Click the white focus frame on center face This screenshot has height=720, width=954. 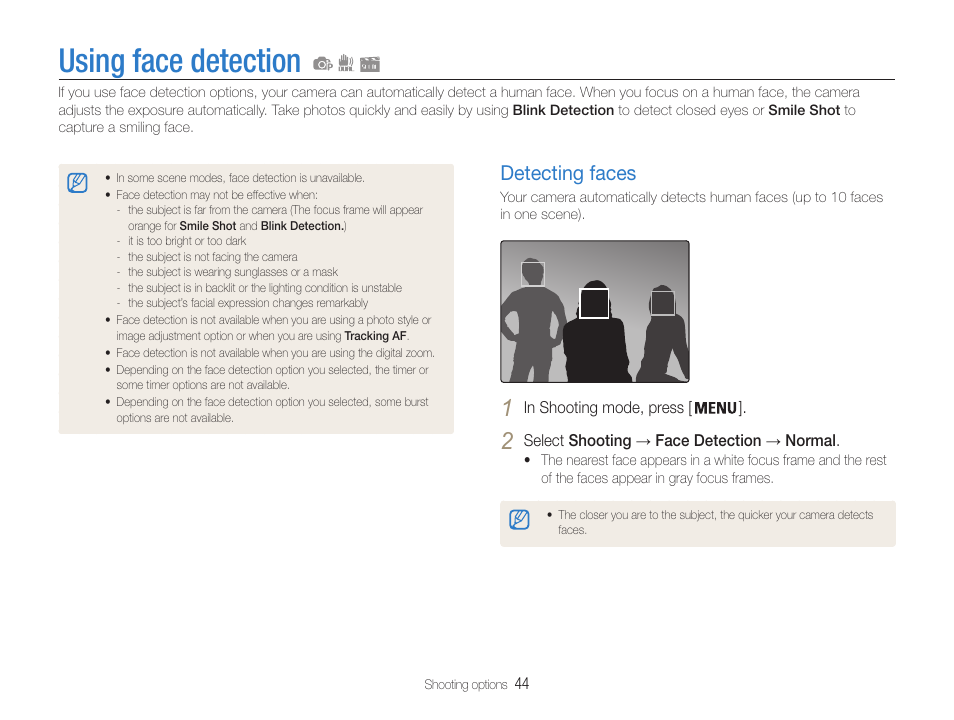(594, 303)
